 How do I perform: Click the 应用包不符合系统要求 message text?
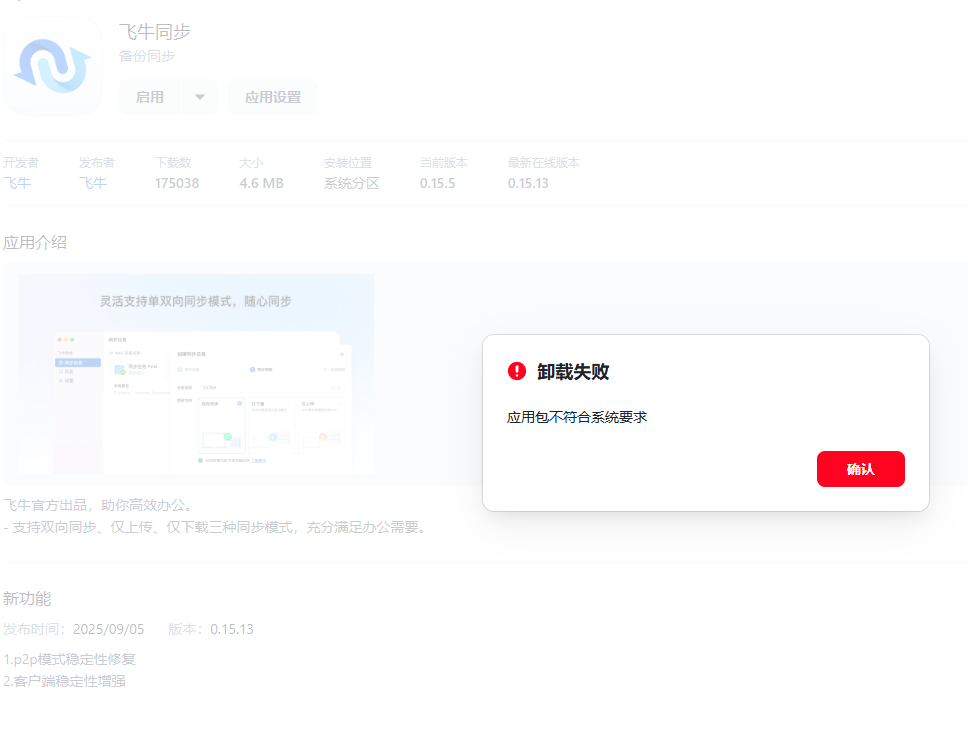[x=577, y=417]
